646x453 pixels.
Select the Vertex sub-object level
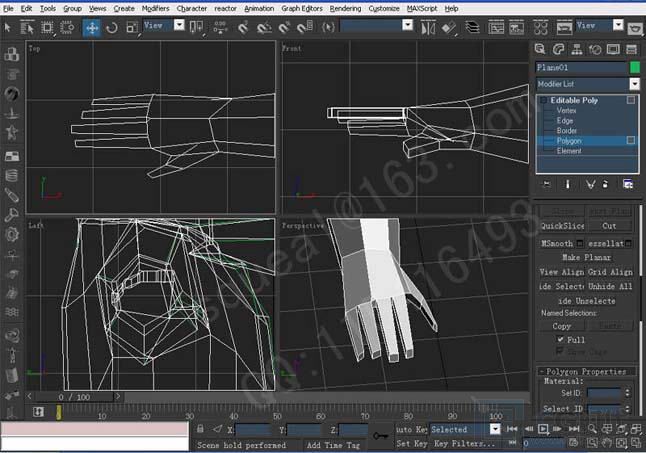[x=566, y=110]
